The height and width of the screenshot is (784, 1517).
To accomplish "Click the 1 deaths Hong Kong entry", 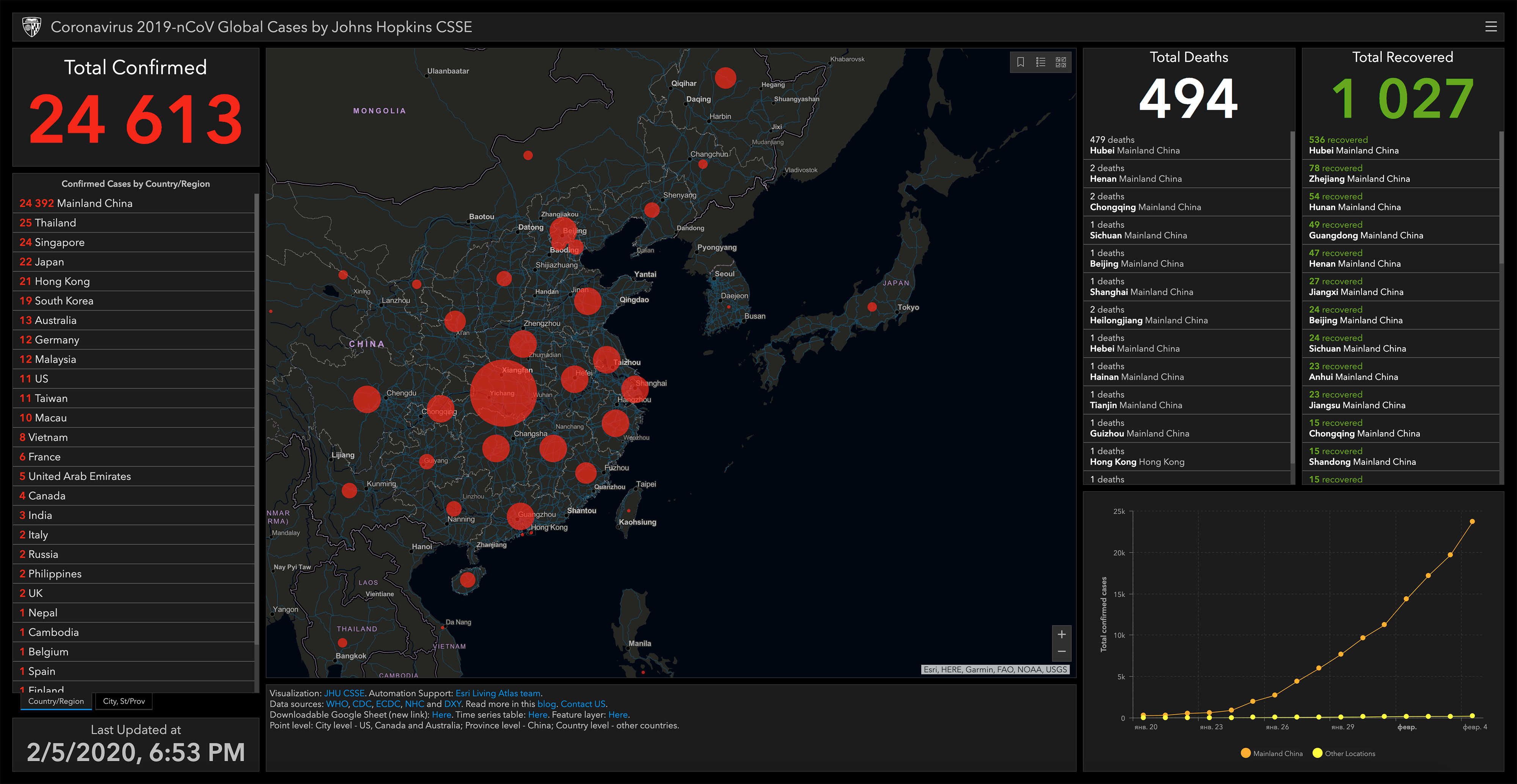I will tap(1187, 456).
